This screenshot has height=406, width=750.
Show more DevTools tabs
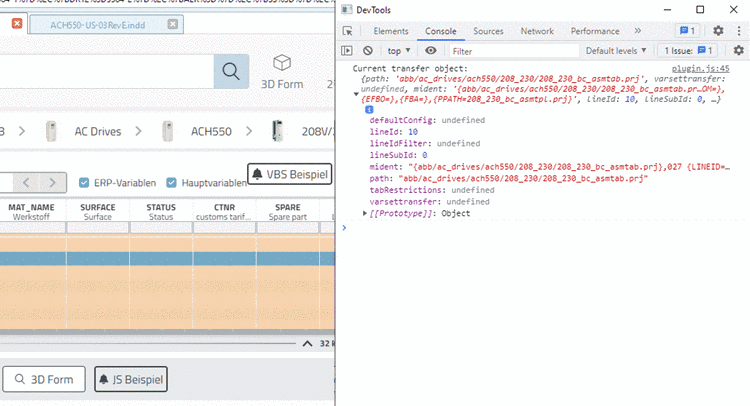638,31
